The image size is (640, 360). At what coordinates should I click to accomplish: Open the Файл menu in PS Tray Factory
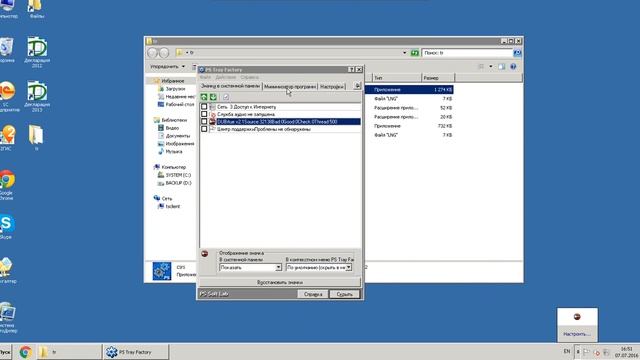click(x=205, y=77)
